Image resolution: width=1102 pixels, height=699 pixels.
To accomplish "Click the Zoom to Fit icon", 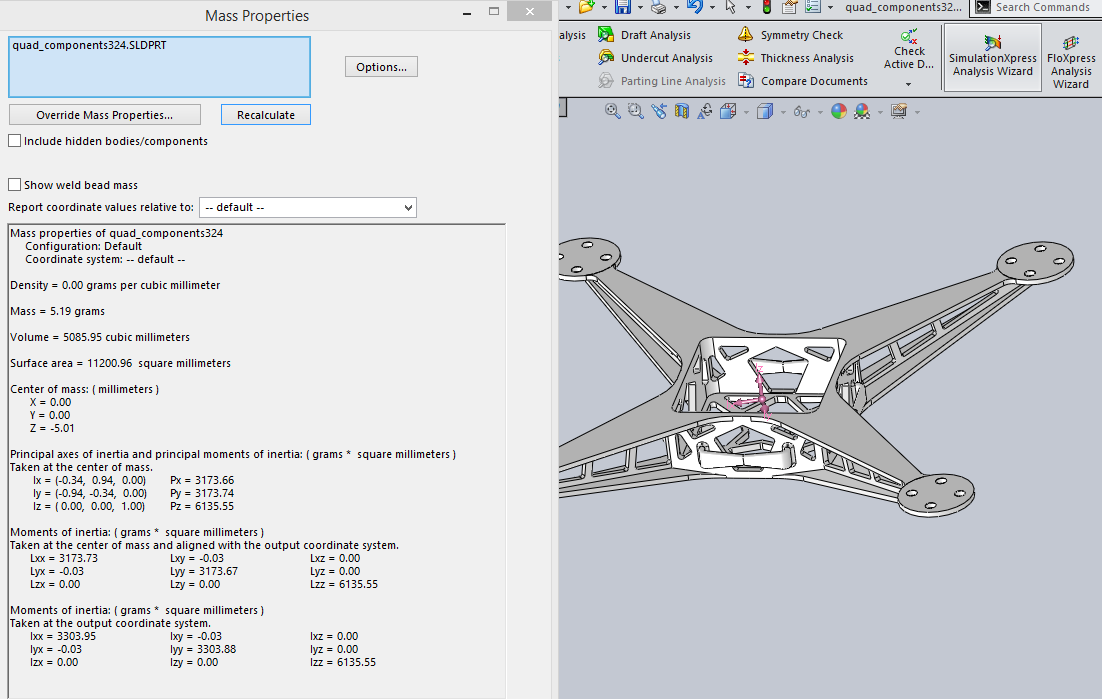I will (x=612, y=111).
